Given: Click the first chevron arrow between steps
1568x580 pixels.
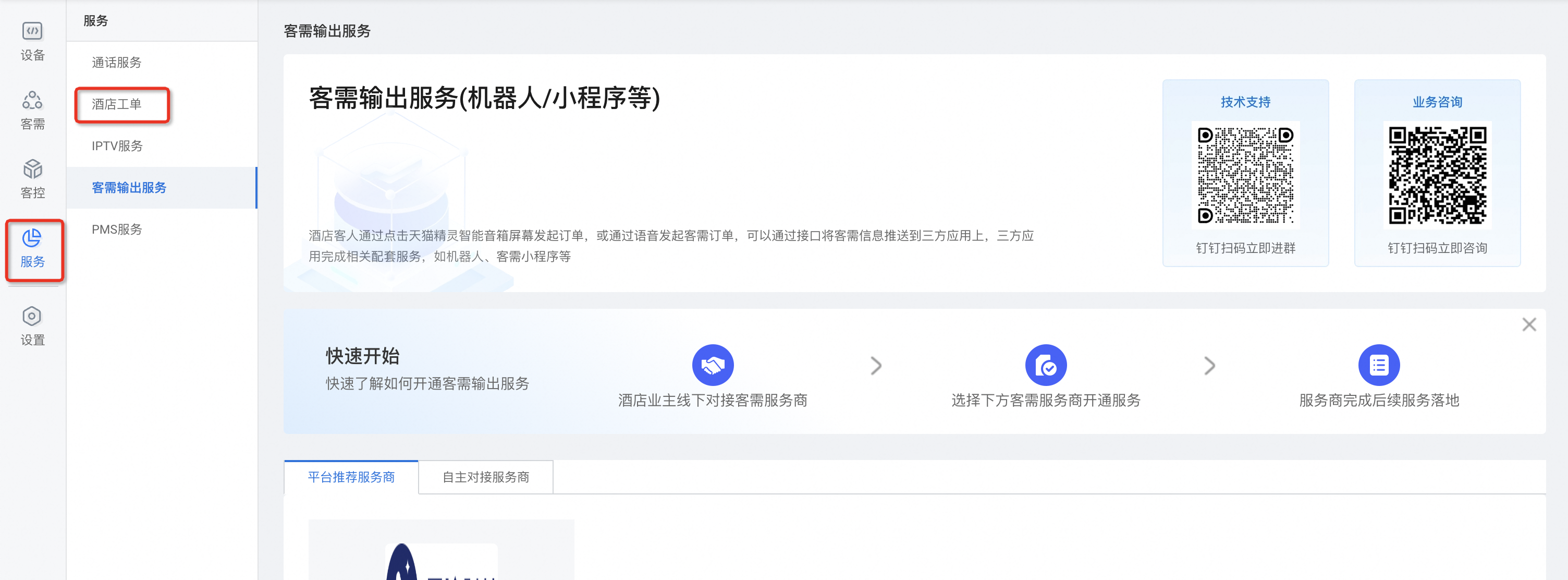Looking at the screenshot, I should pos(875,366).
